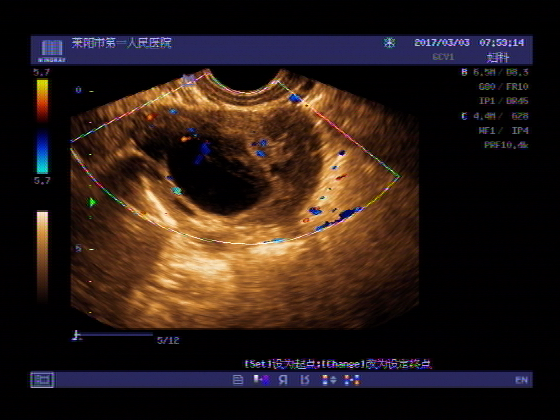Click the color Doppler velocity scale bar
The height and width of the screenshot is (420, 560).
[x=42, y=126]
